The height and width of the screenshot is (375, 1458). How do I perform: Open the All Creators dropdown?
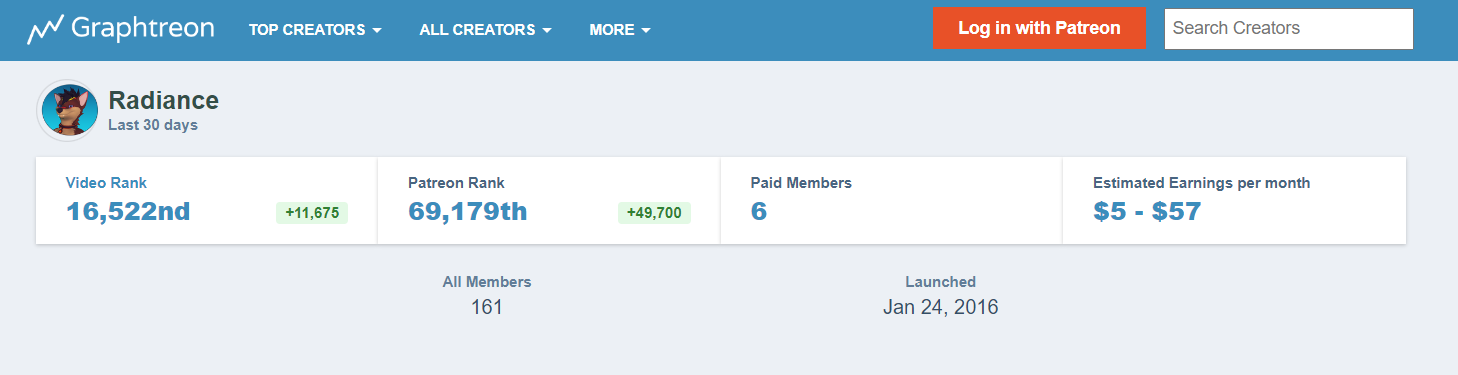485,30
